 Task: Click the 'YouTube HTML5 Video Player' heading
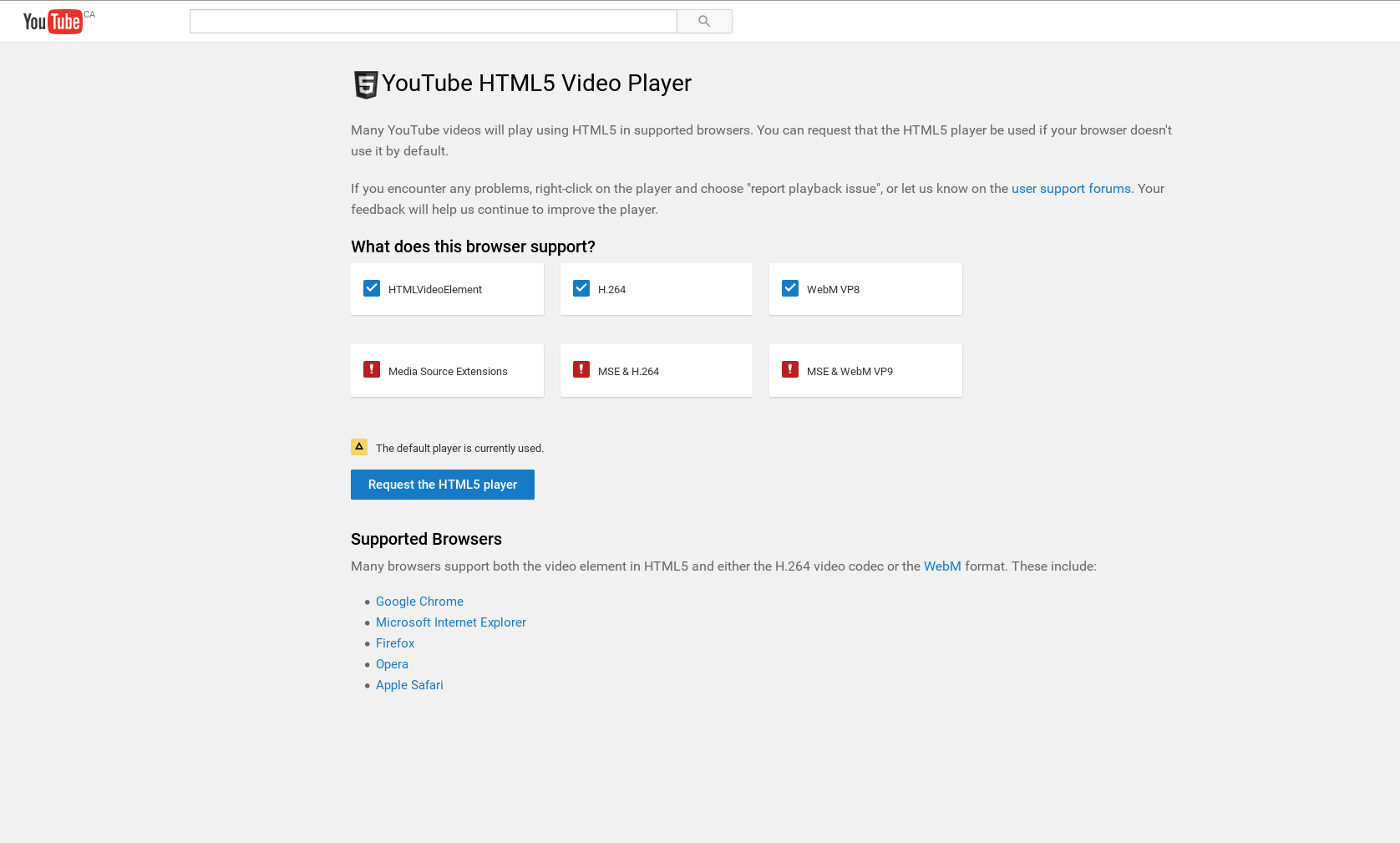[x=536, y=84]
